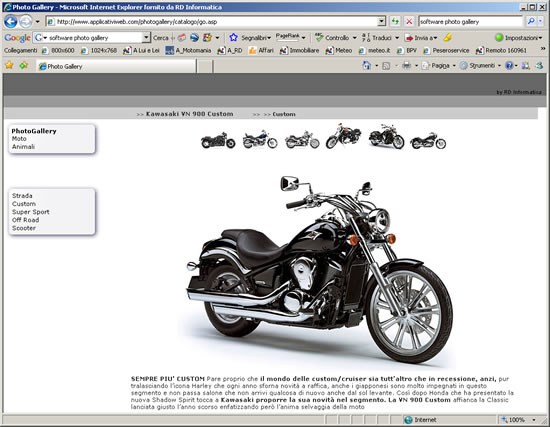Open the Custom category link
Viewport: 550px width, 427px height.
tap(24, 204)
